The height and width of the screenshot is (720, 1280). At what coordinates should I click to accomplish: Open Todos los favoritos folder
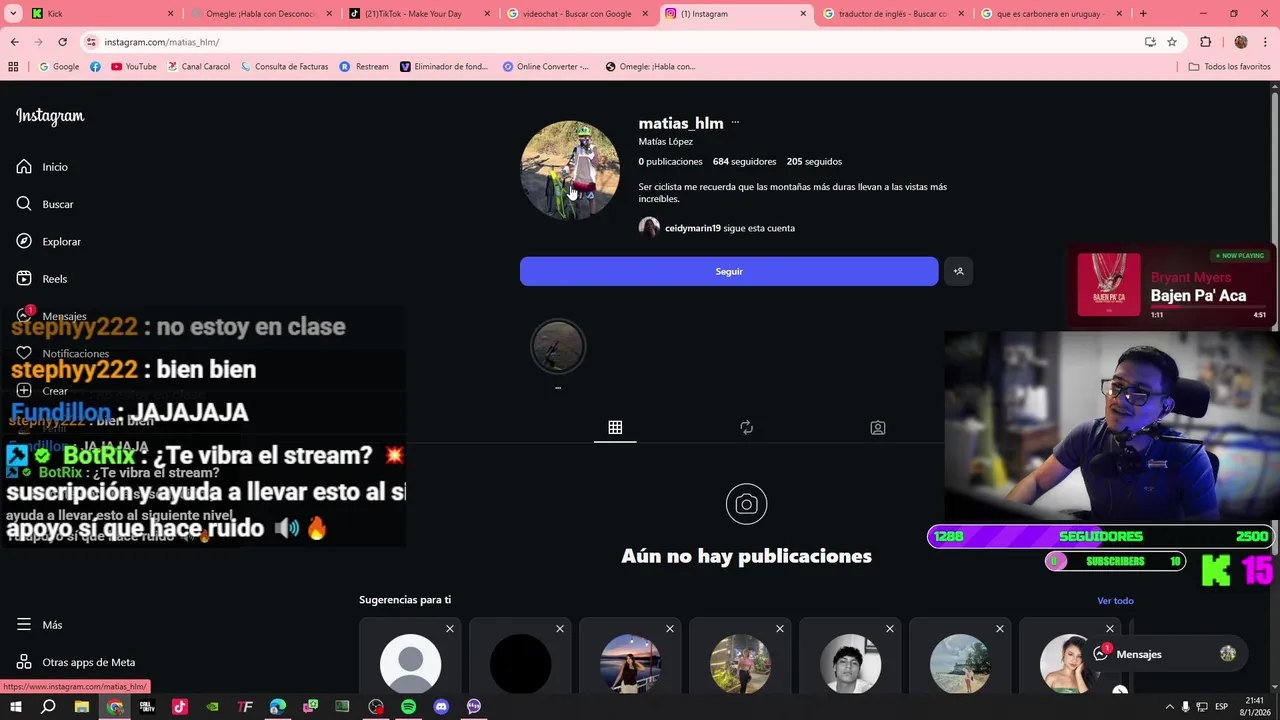tap(1229, 67)
